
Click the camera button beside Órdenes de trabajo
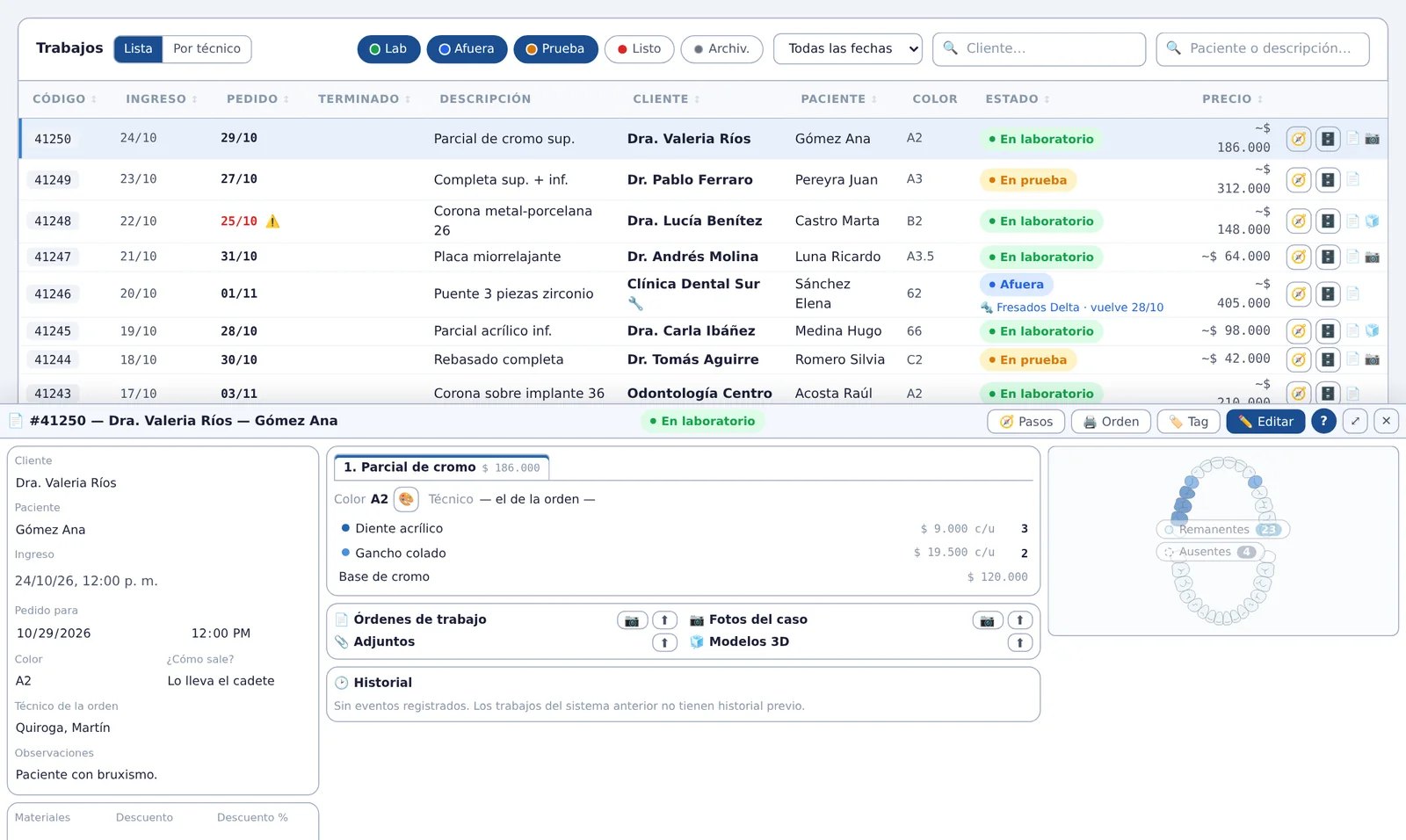coord(632,620)
